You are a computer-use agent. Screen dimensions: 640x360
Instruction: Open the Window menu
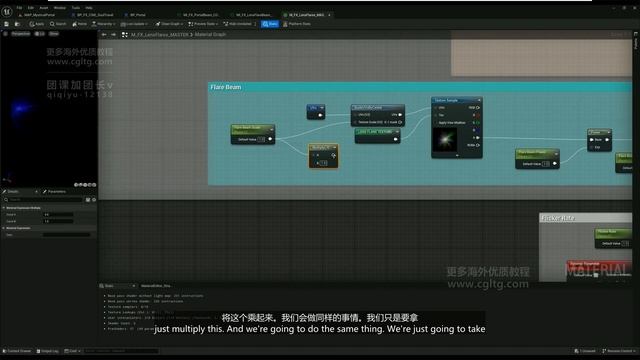pyautogui.click(x=60, y=8)
